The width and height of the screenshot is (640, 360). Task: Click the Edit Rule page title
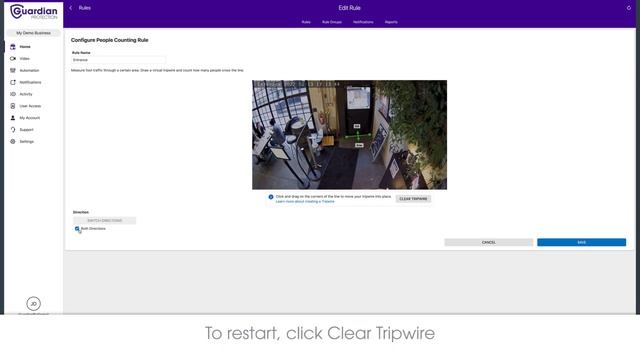[x=349, y=8]
